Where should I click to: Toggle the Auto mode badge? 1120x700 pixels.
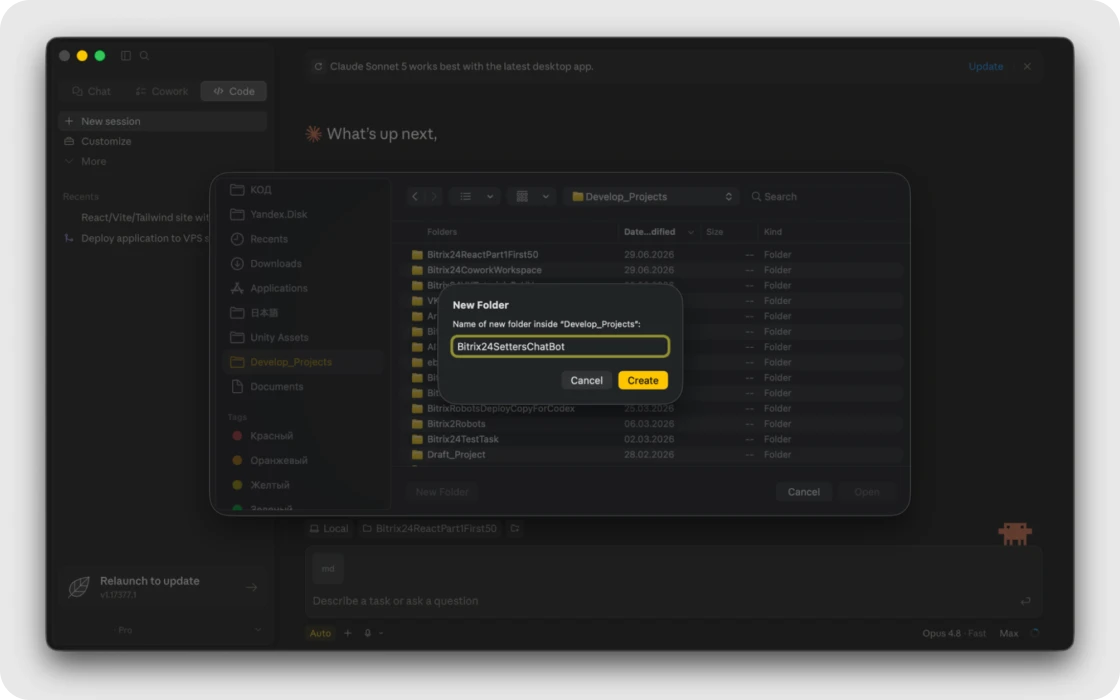(x=320, y=633)
